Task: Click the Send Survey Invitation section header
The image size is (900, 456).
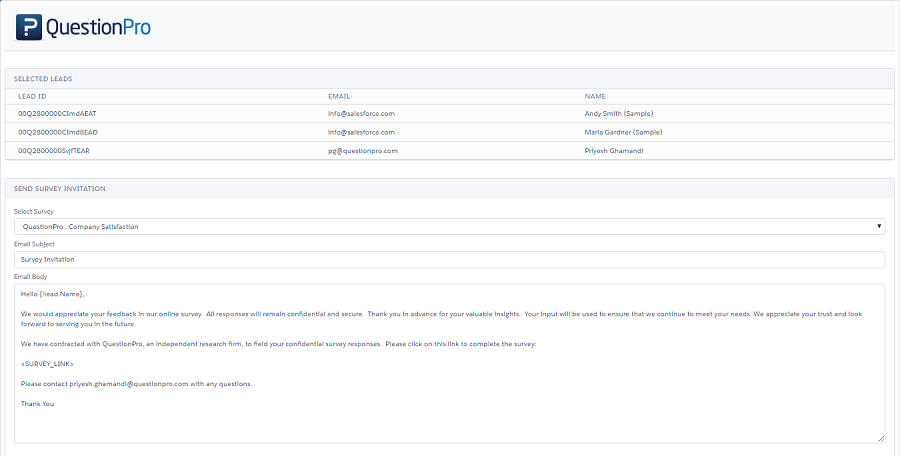Action: 60,188
